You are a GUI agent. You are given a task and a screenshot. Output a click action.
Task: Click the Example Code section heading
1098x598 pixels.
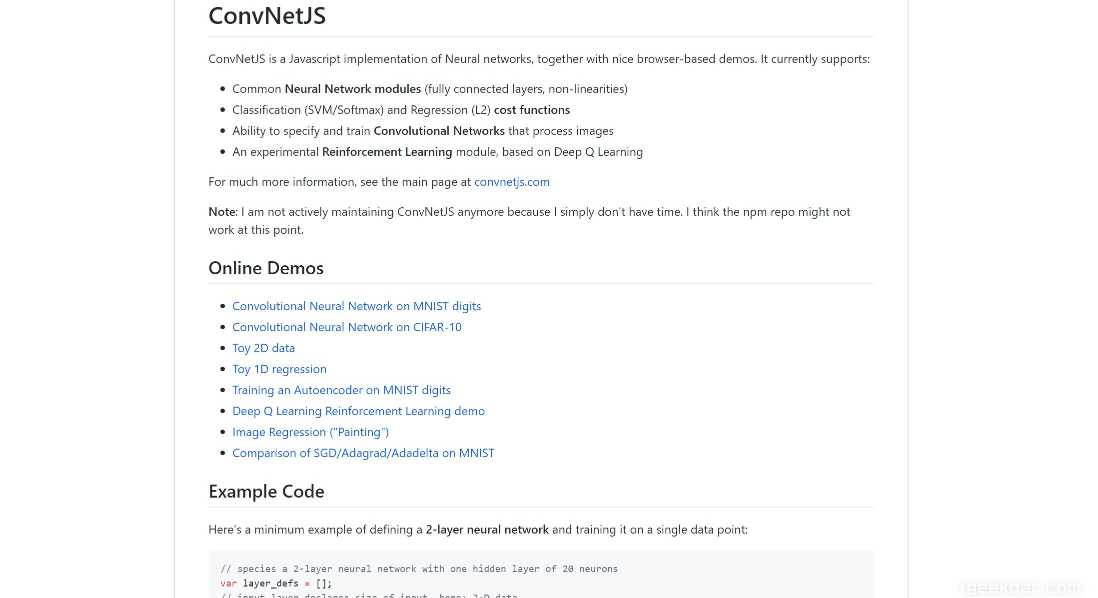pyautogui.click(x=266, y=492)
